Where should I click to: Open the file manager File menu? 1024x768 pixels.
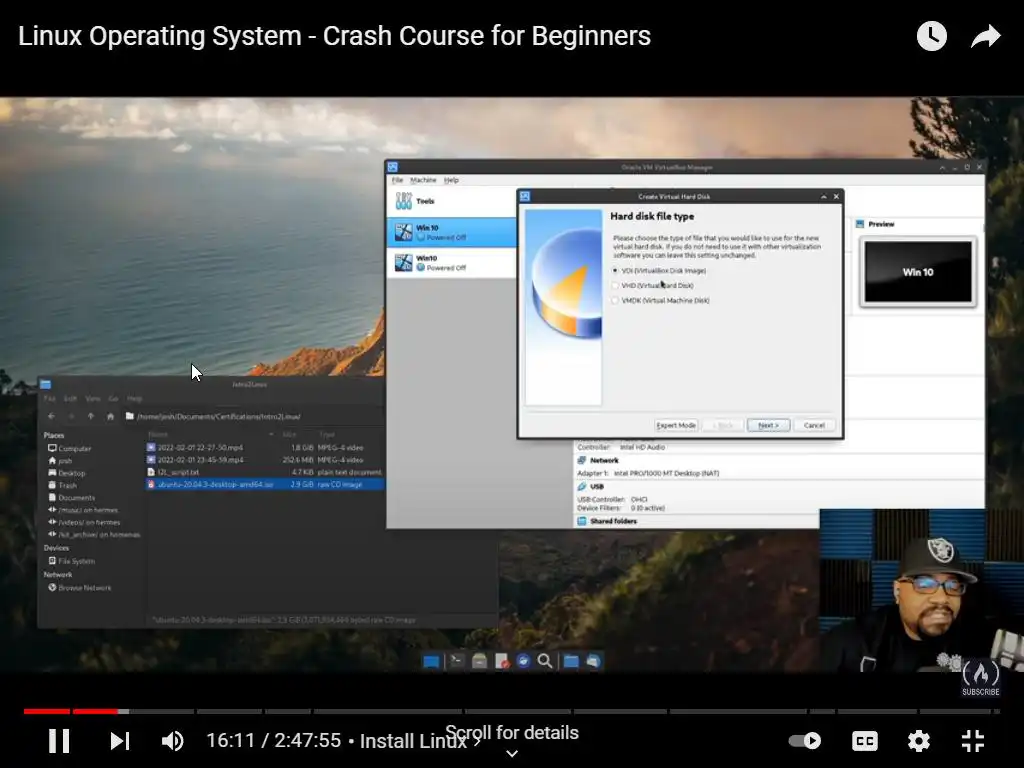point(50,398)
